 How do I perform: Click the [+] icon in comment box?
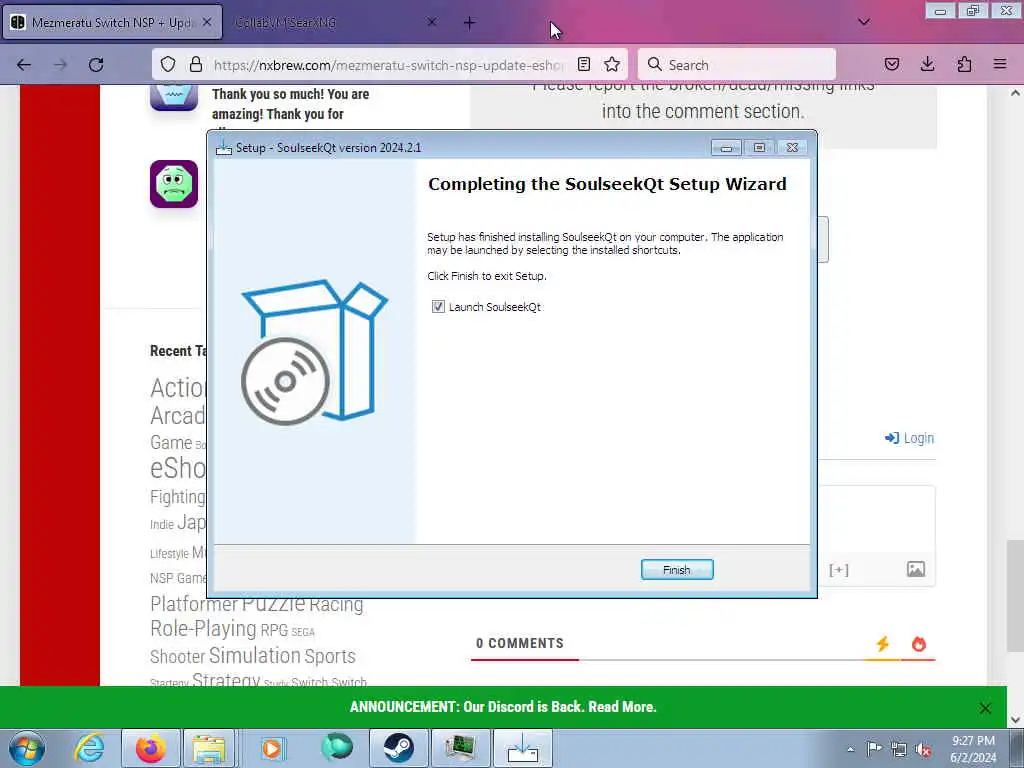pos(839,569)
